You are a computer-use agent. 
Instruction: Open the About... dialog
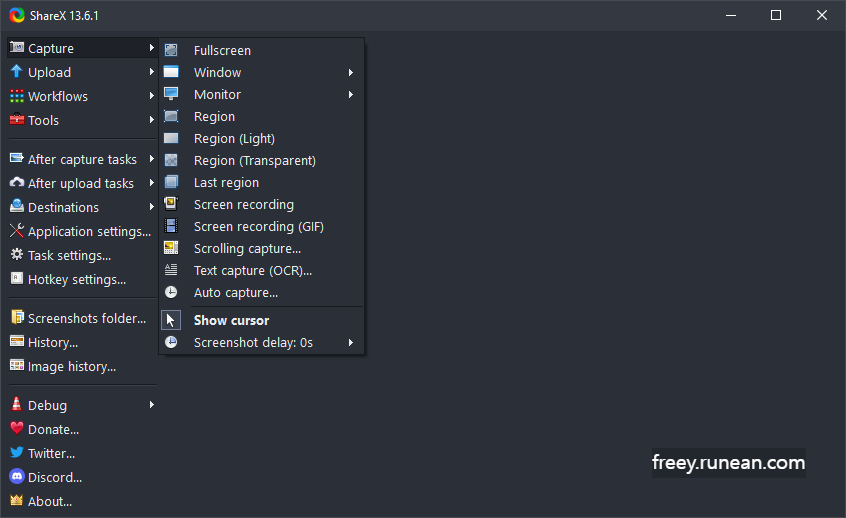(82, 501)
